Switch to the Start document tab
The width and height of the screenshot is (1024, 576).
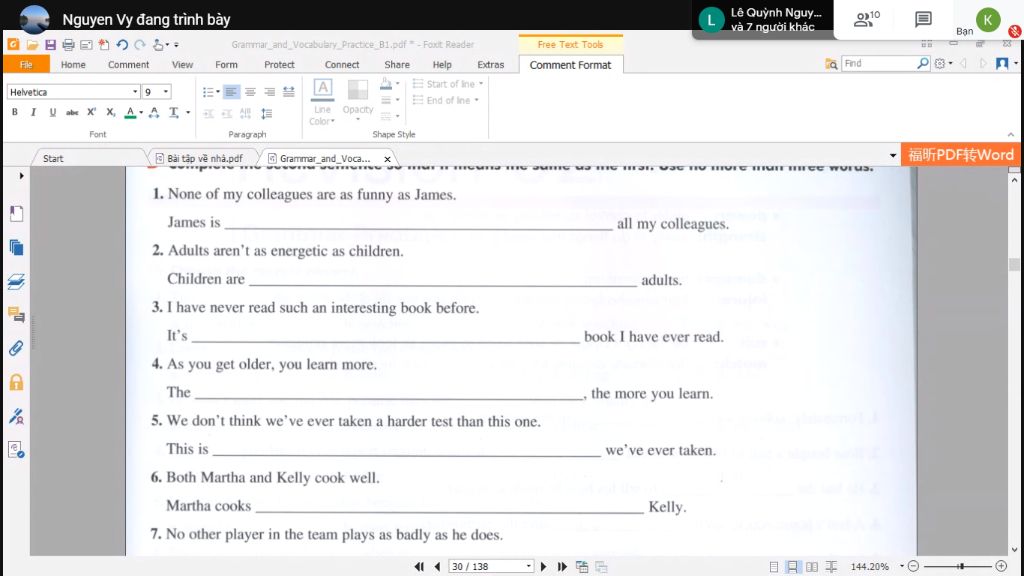click(x=54, y=158)
